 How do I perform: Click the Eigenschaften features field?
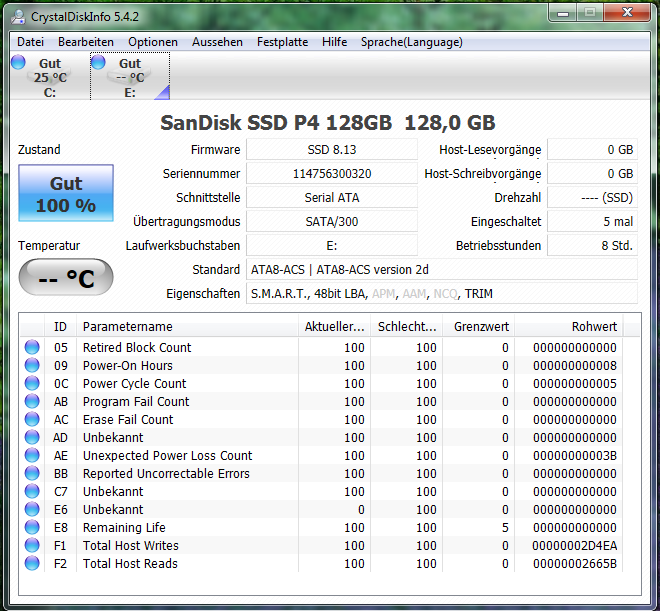point(442,293)
